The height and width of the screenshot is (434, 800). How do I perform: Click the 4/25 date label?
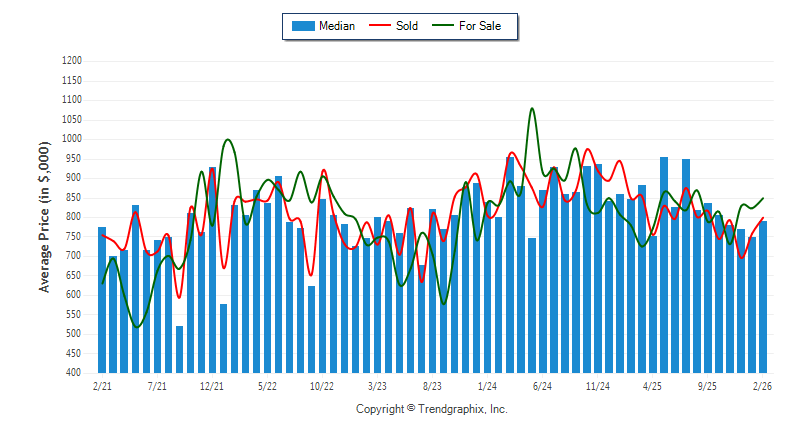click(x=652, y=385)
